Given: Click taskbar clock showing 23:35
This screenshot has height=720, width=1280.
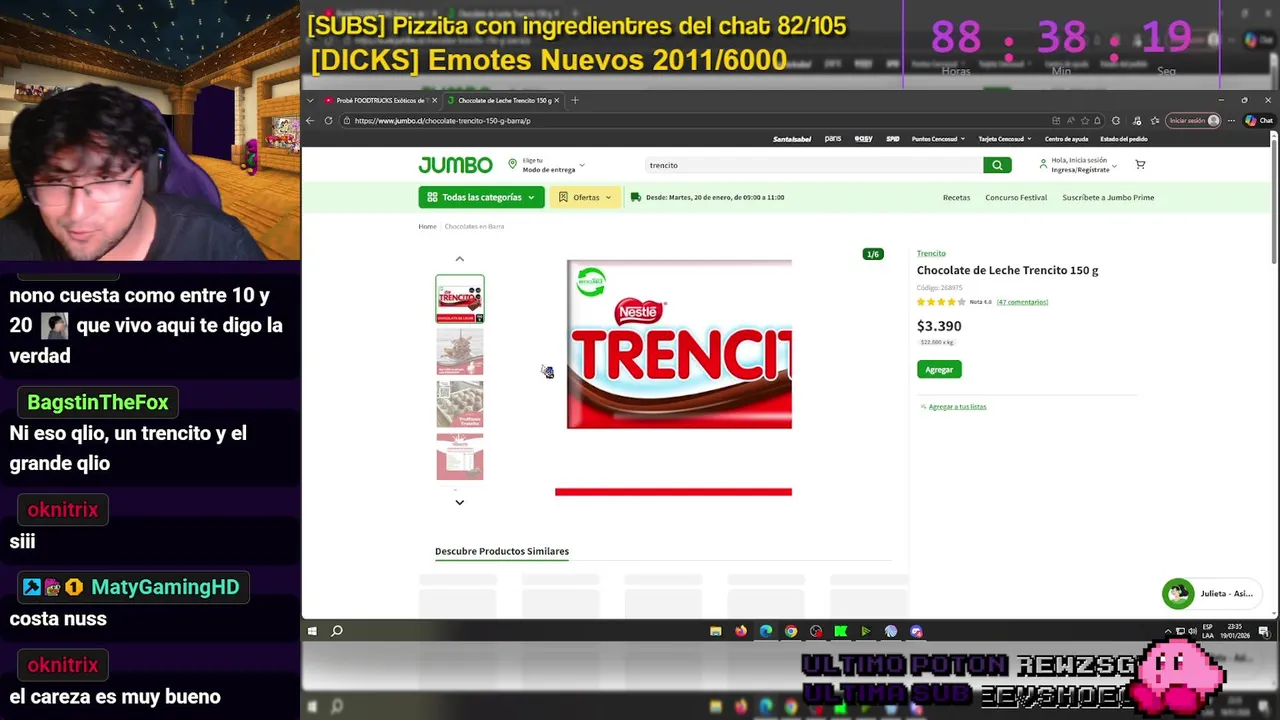Looking at the screenshot, I should click(x=1235, y=631).
